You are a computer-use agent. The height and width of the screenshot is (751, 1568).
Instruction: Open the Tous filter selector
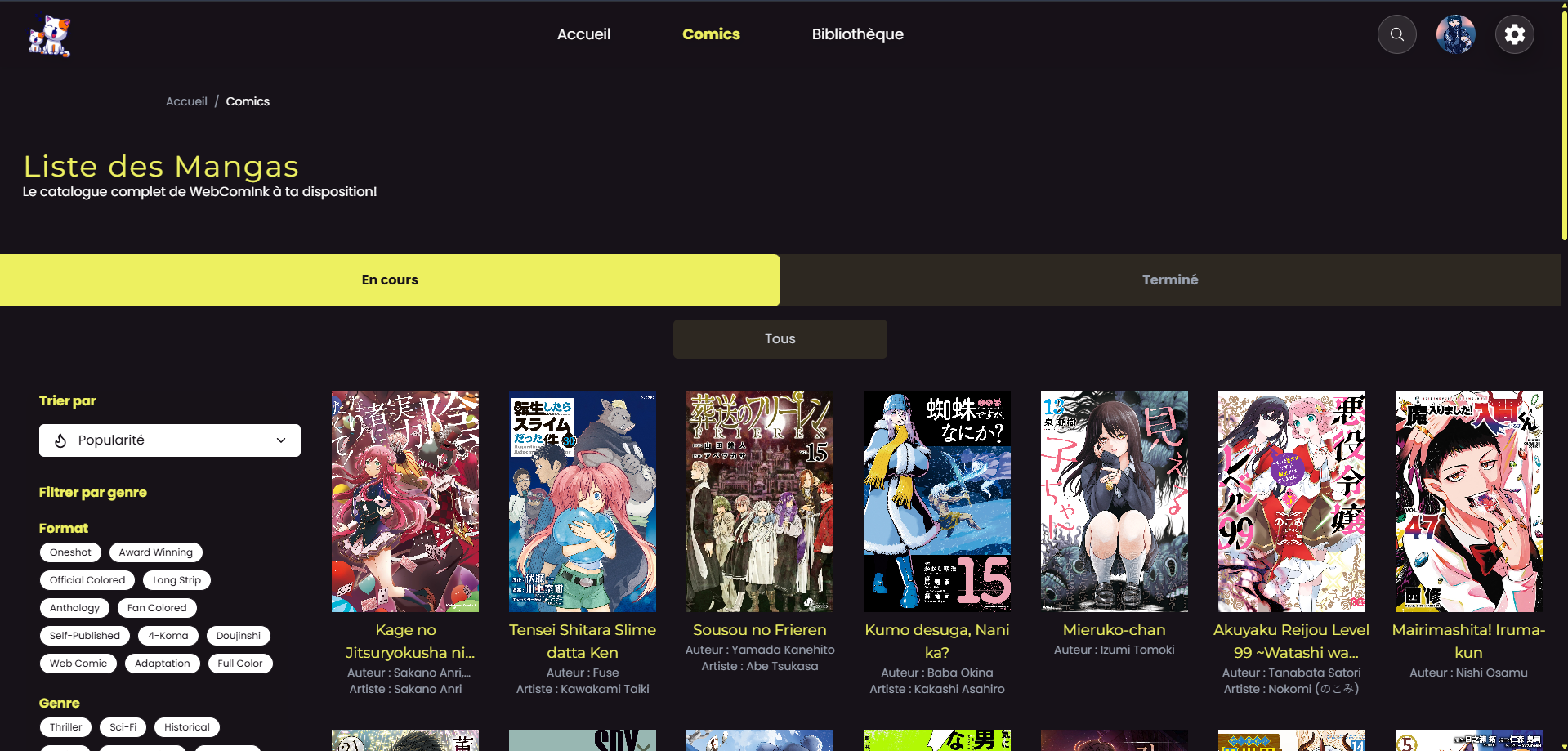tap(780, 339)
